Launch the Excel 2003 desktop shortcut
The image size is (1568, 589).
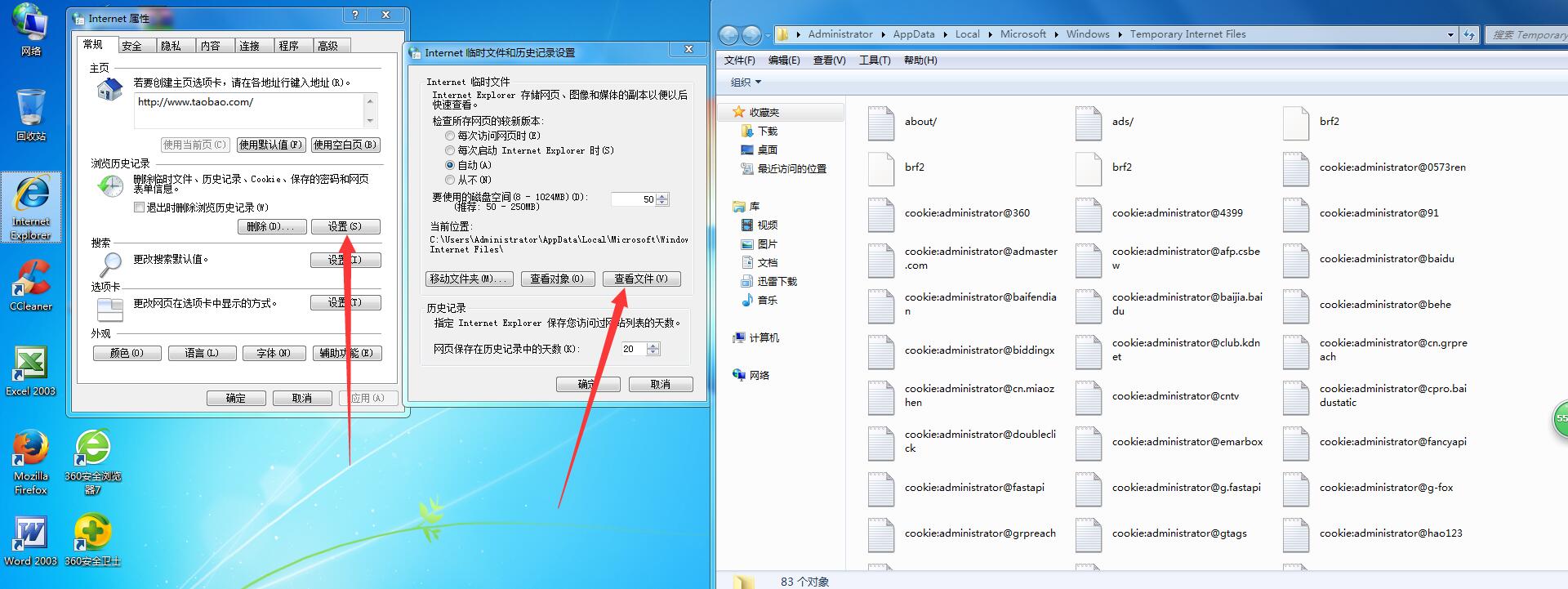(x=31, y=370)
